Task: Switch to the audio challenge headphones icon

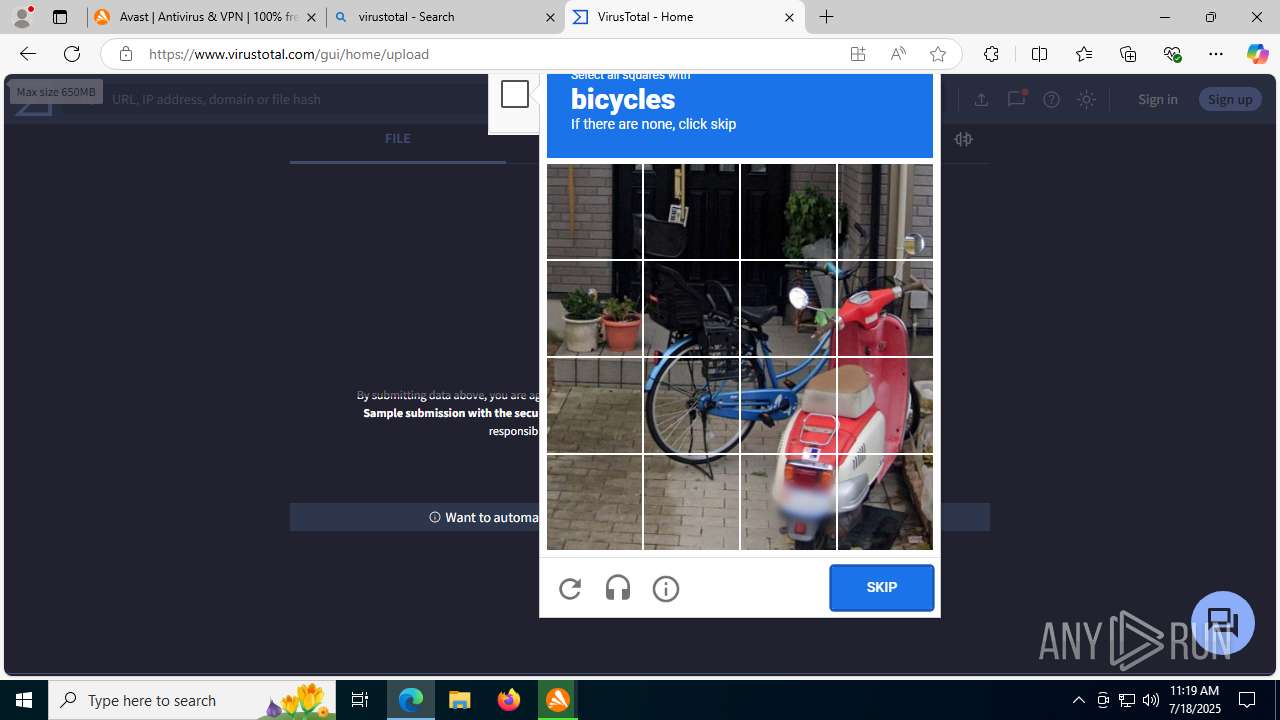Action: pos(618,588)
